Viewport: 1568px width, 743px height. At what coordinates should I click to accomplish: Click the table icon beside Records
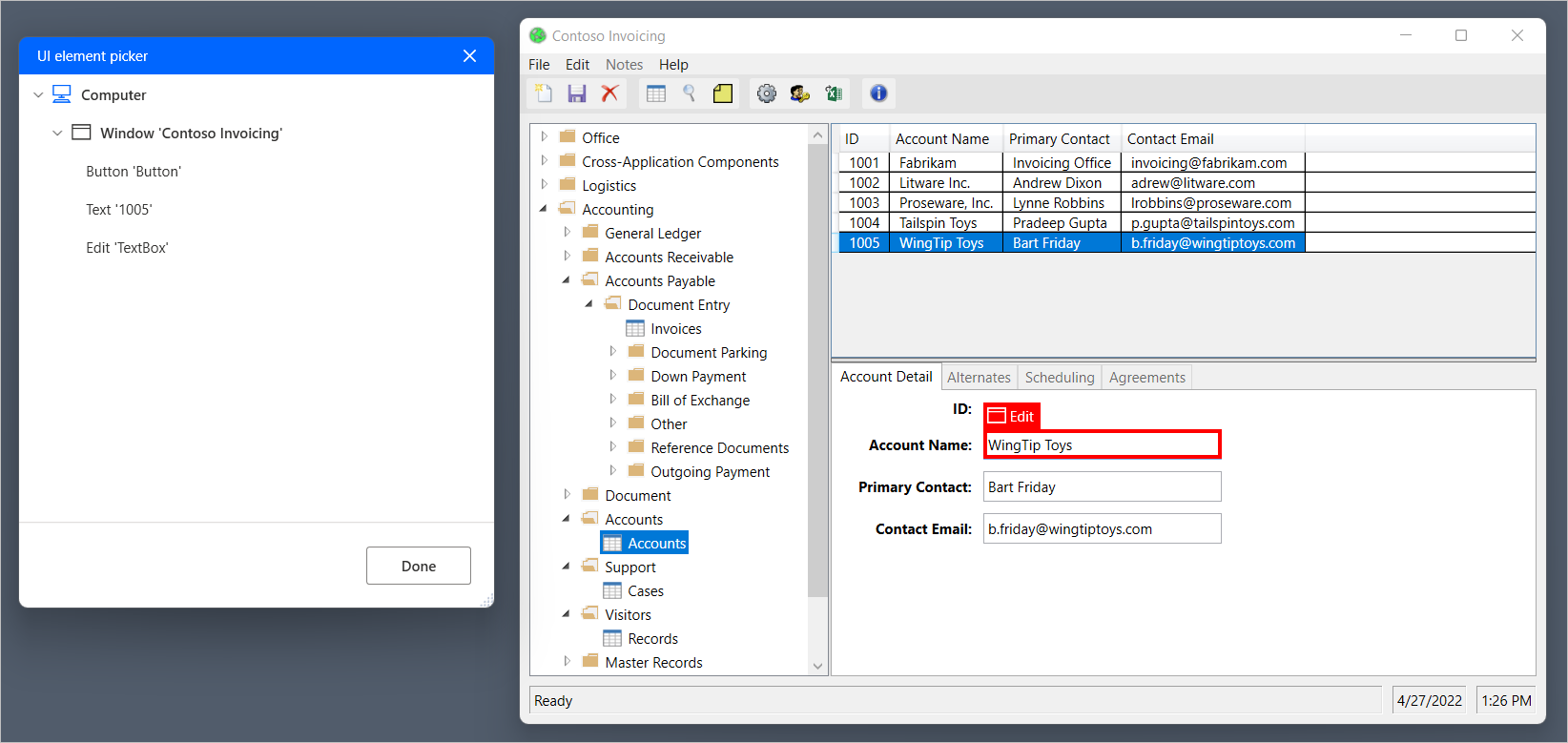click(612, 639)
